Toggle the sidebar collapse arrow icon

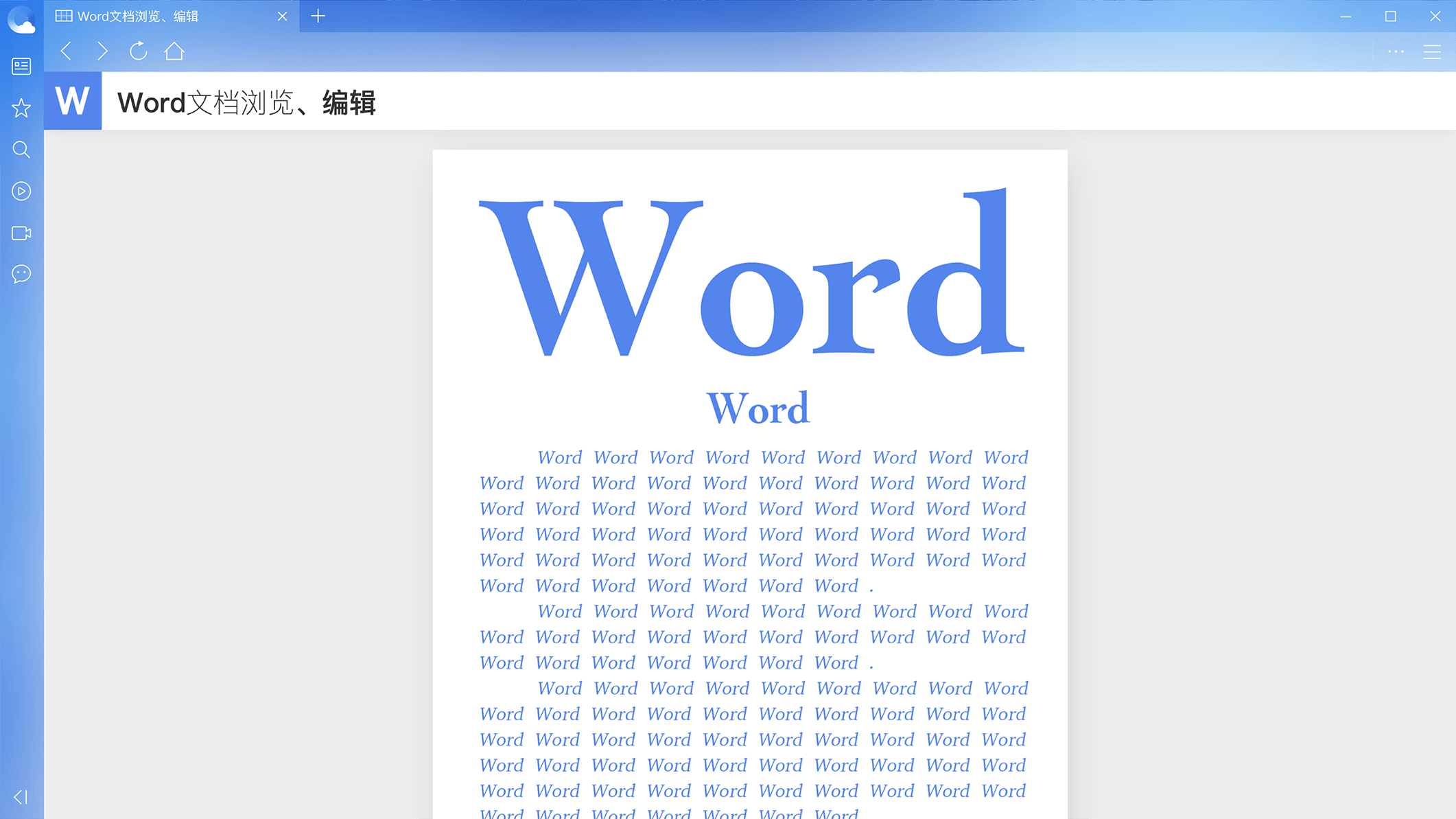(20, 797)
